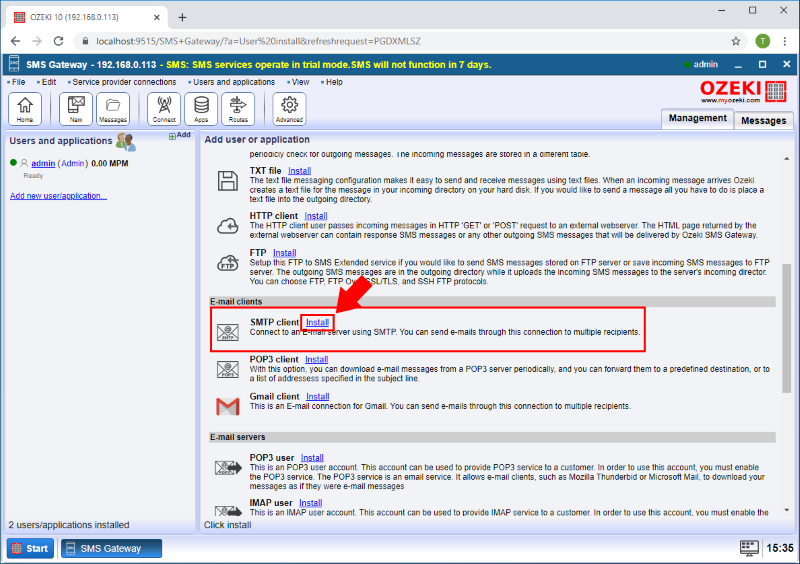Install the FTP connection
This screenshot has width=800, height=564.
click(285, 253)
